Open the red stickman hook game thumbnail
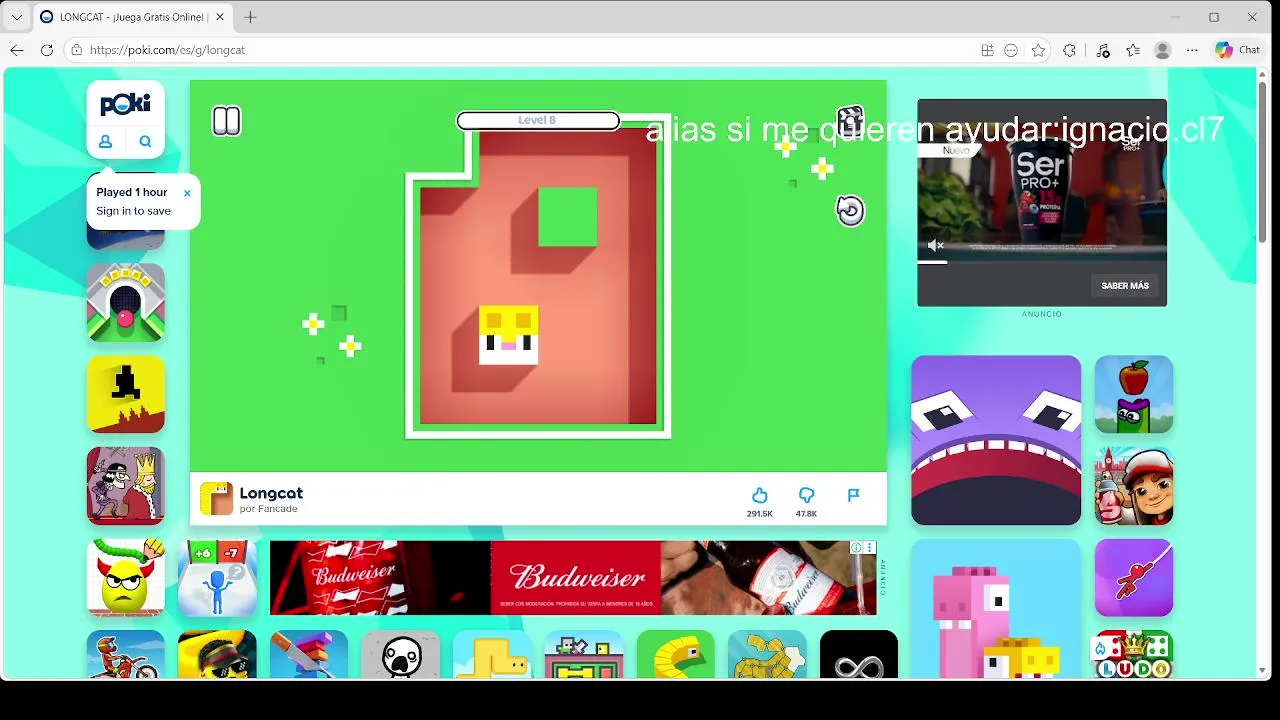The image size is (1280, 720). pos(1134,578)
